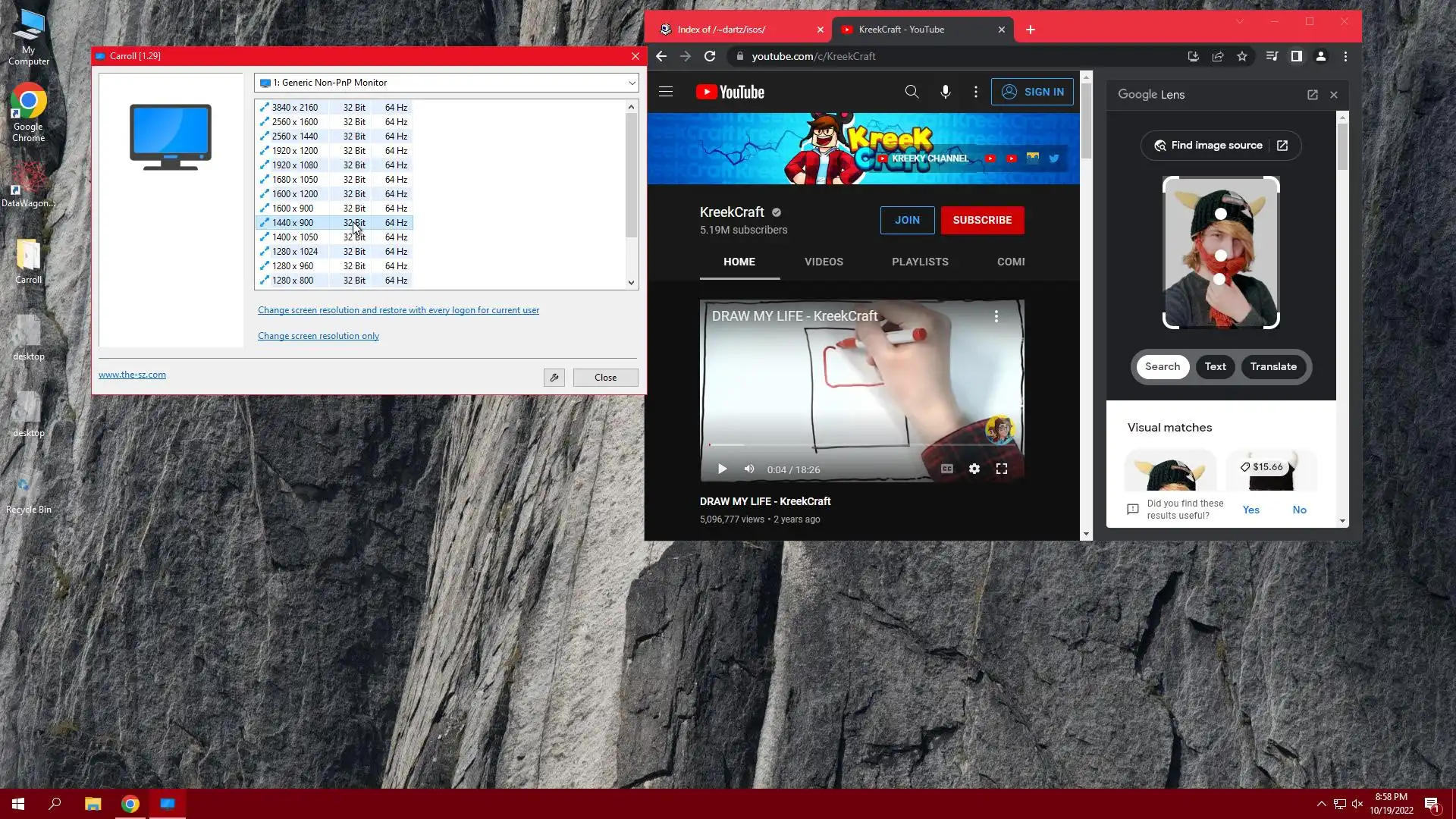The height and width of the screenshot is (819, 1456).
Task: Mute the video with the volume icon
Action: [749, 469]
